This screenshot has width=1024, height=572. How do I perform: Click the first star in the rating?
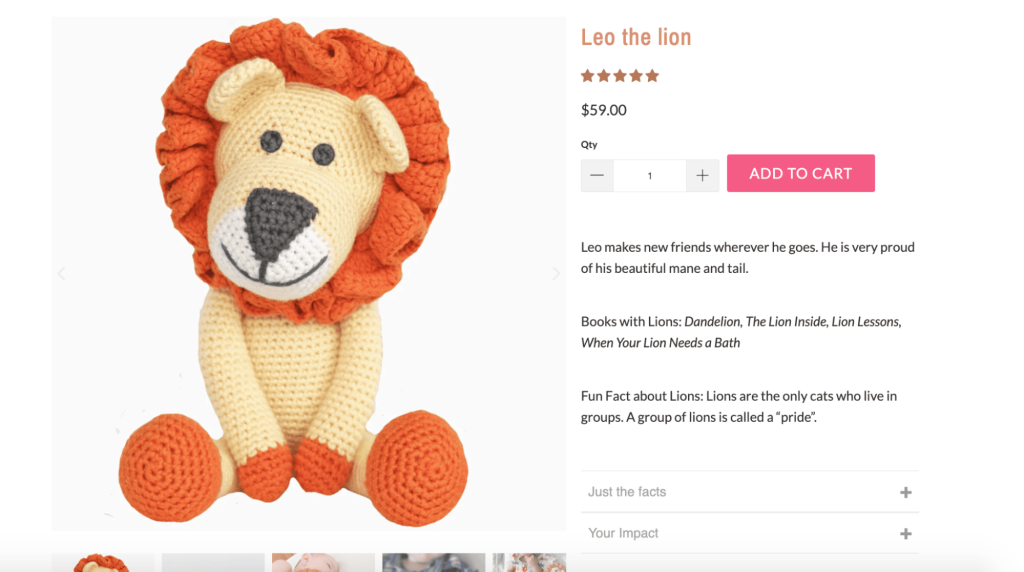pyautogui.click(x=588, y=76)
